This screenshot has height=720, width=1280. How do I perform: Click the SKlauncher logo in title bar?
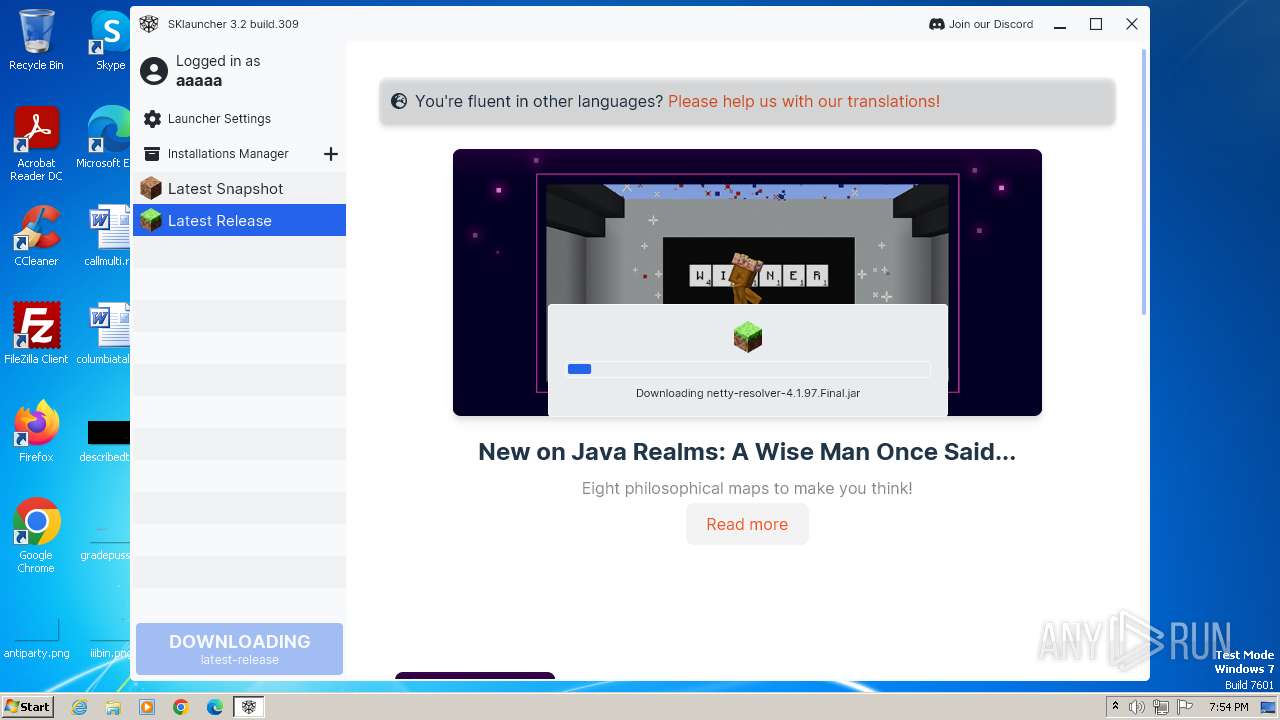(148, 24)
